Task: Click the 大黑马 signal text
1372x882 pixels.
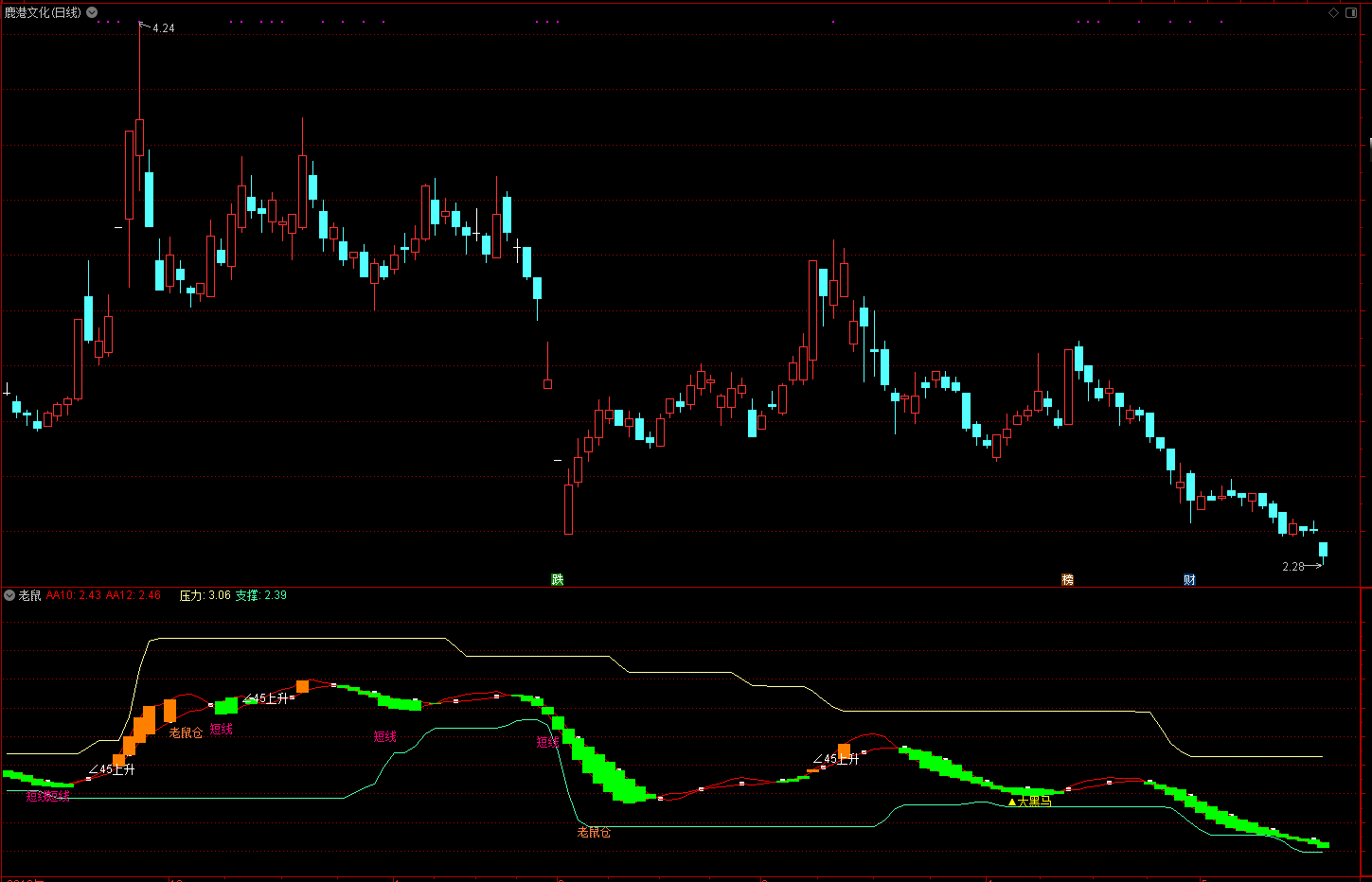Action: 1034,802
